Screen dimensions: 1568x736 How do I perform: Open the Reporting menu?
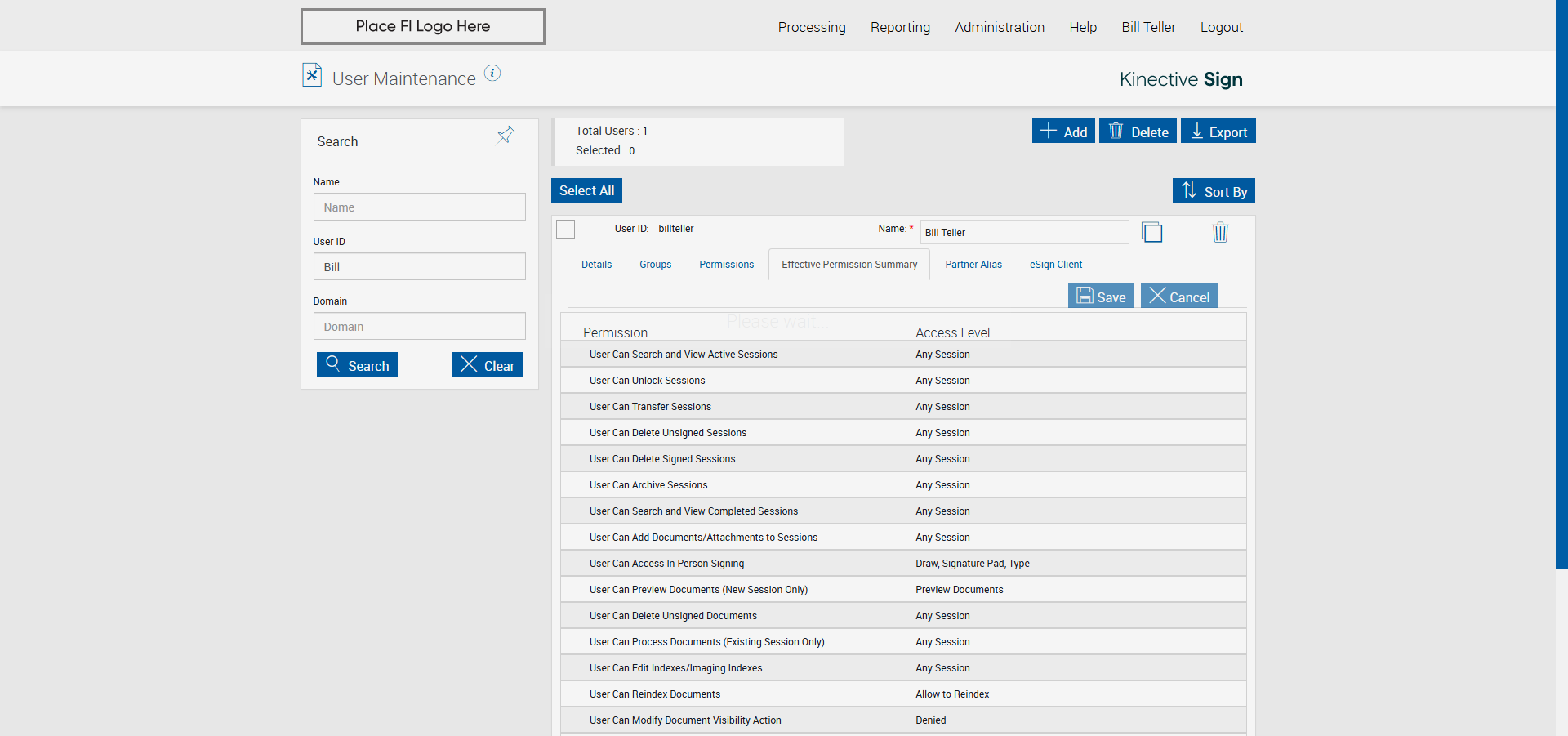click(x=900, y=27)
